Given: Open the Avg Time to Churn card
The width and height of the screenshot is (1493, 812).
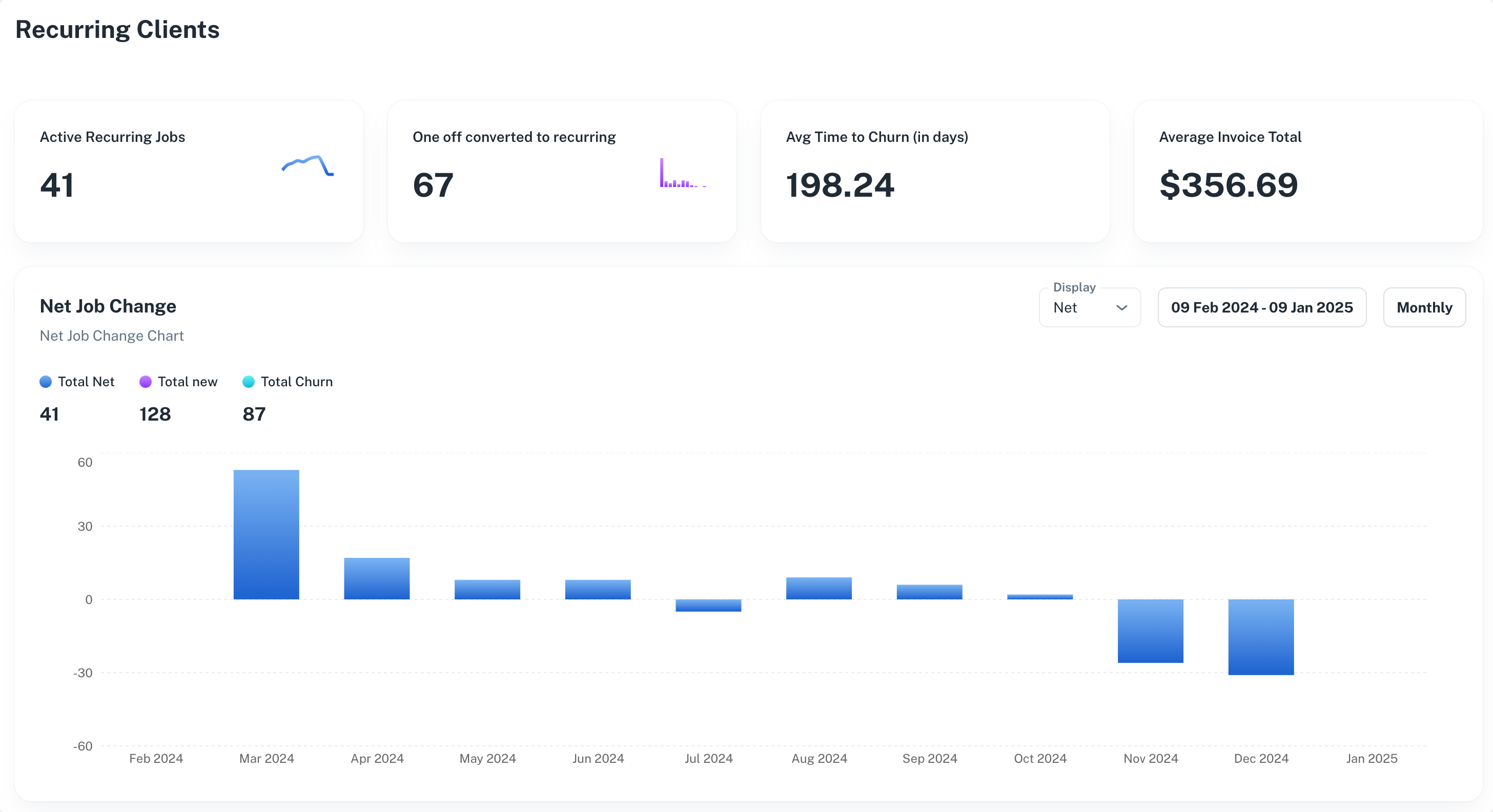Looking at the screenshot, I should (x=934, y=172).
